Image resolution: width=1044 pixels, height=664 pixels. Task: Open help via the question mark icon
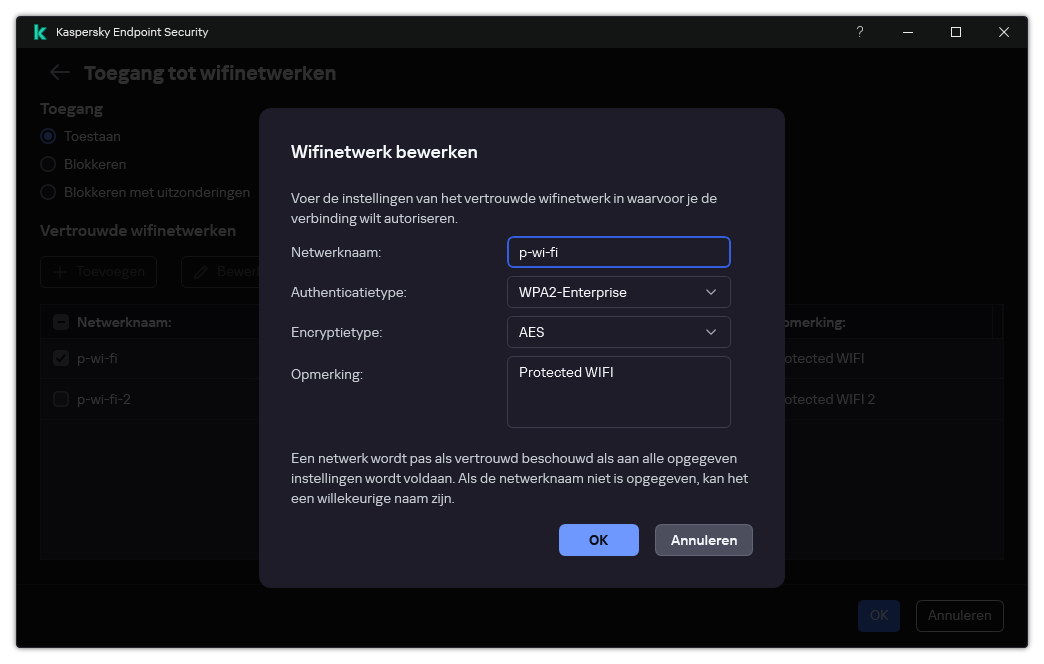[x=859, y=32]
